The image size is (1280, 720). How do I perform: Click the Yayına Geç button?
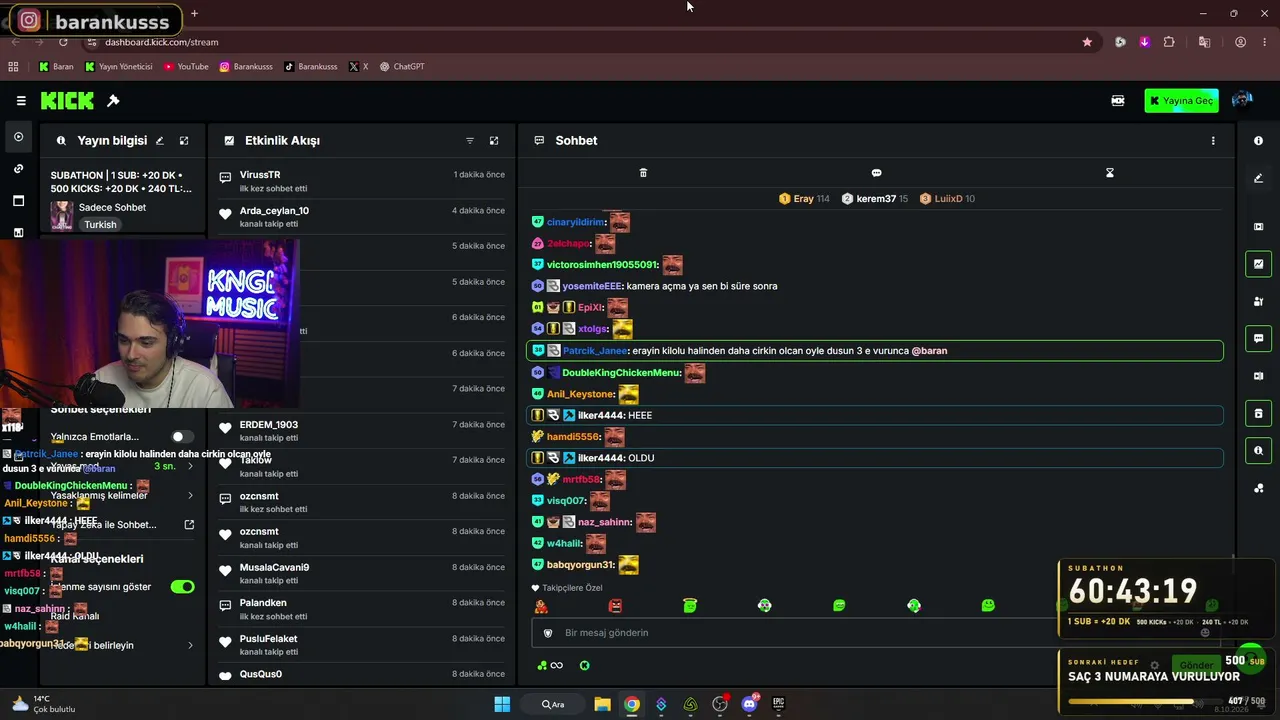(1181, 101)
